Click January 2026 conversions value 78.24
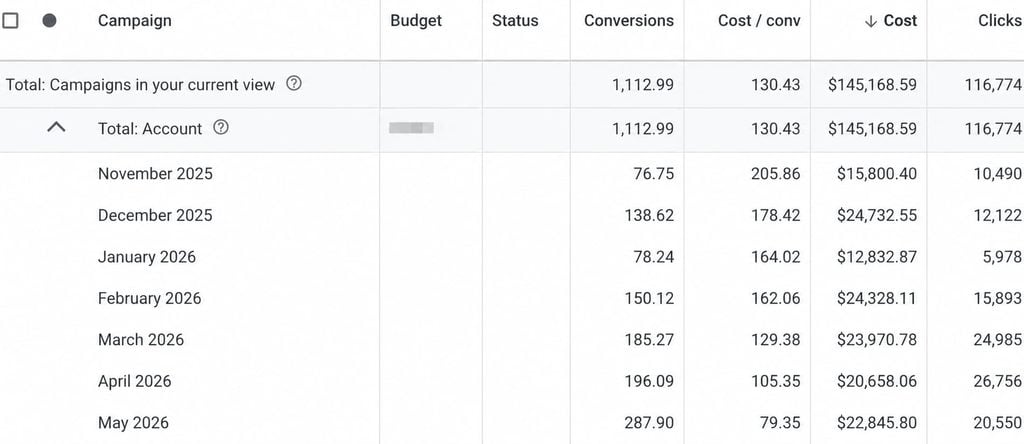This screenshot has width=1024, height=444. click(654, 257)
